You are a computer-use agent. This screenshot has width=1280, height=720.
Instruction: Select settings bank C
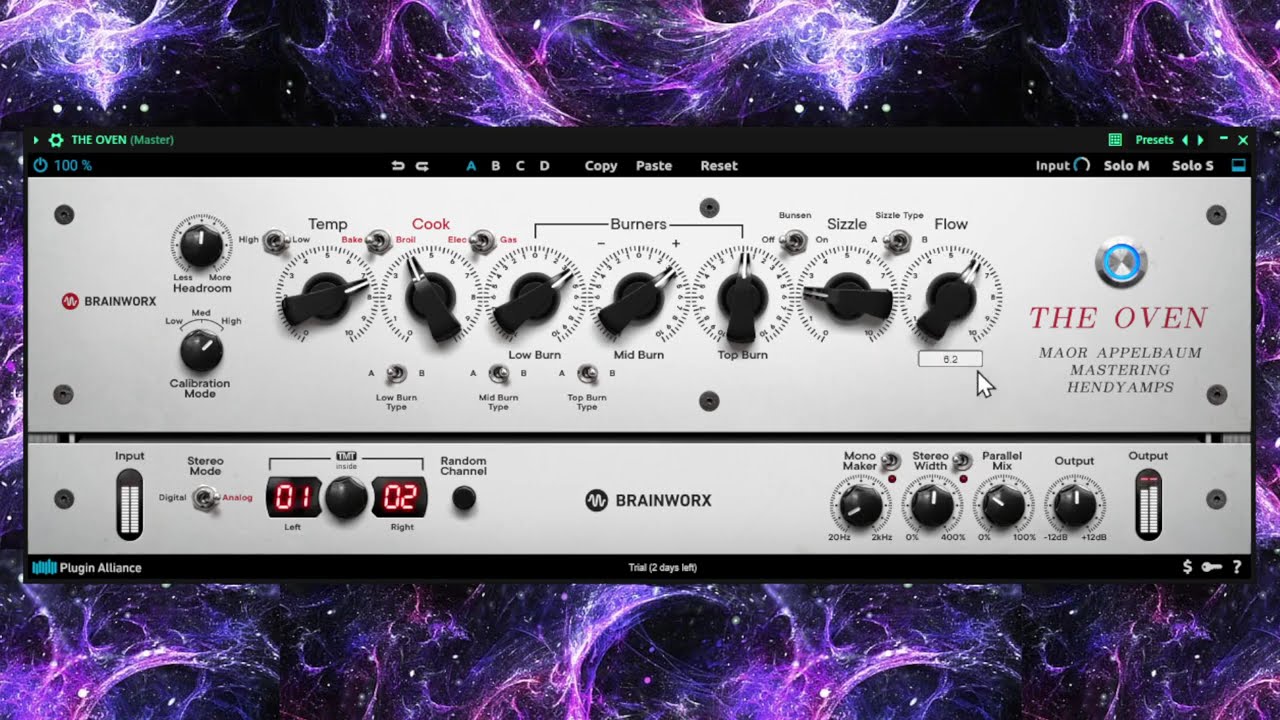pyautogui.click(x=520, y=166)
